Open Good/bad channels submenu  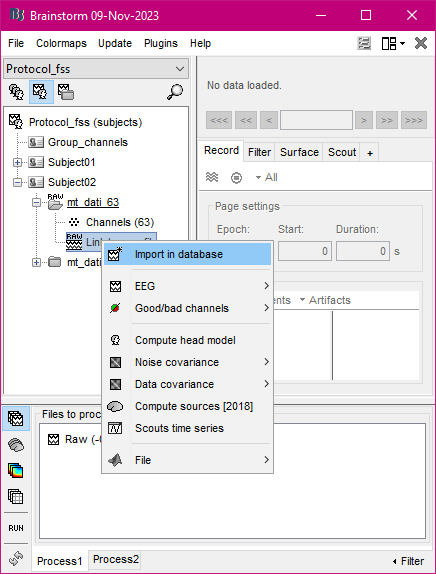[x=187, y=308]
